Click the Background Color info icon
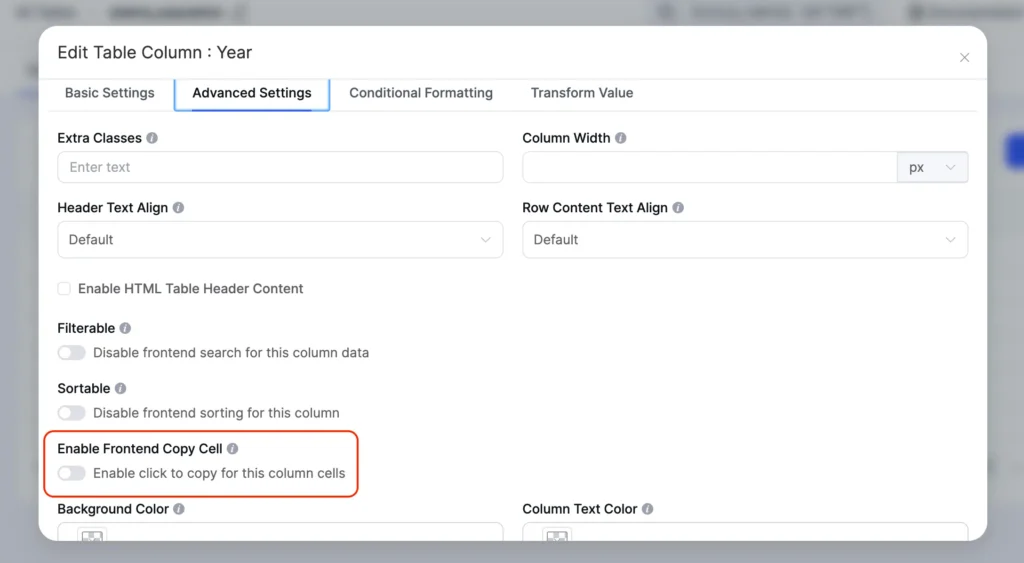Image resolution: width=1024 pixels, height=563 pixels. (x=179, y=509)
